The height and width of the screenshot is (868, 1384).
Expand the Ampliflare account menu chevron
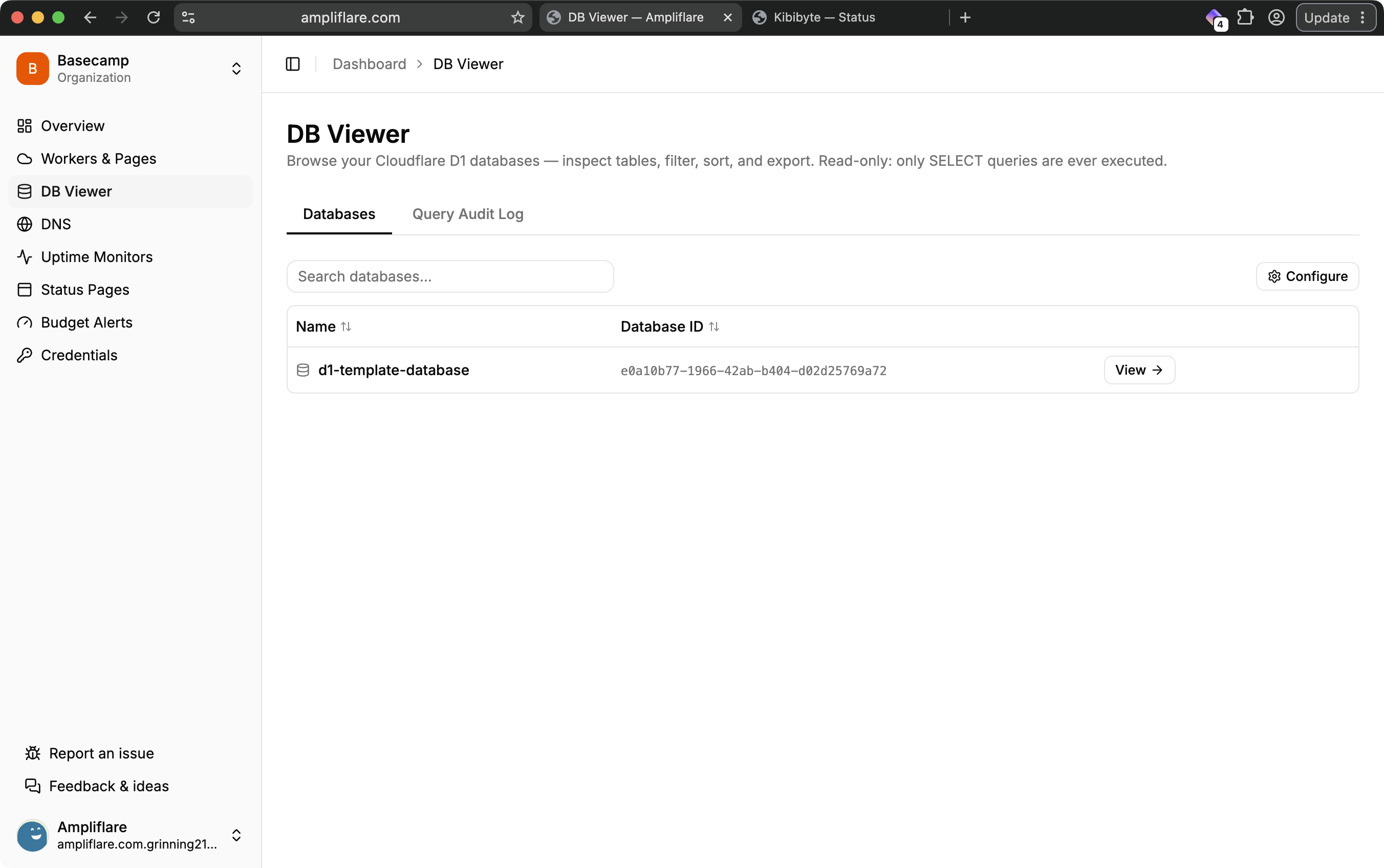pyautogui.click(x=236, y=835)
